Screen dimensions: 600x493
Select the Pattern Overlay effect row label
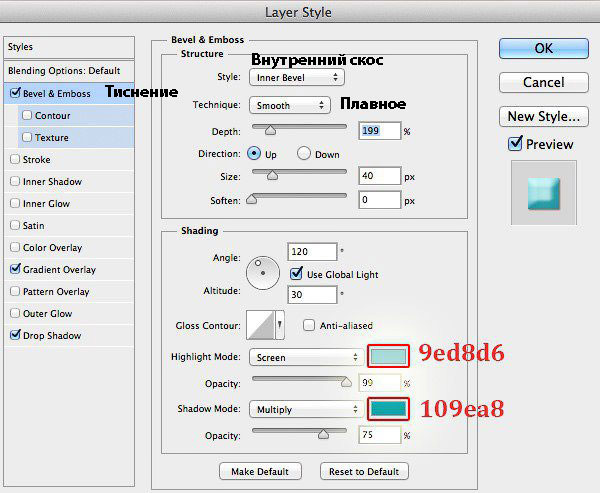(x=56, y=292)
